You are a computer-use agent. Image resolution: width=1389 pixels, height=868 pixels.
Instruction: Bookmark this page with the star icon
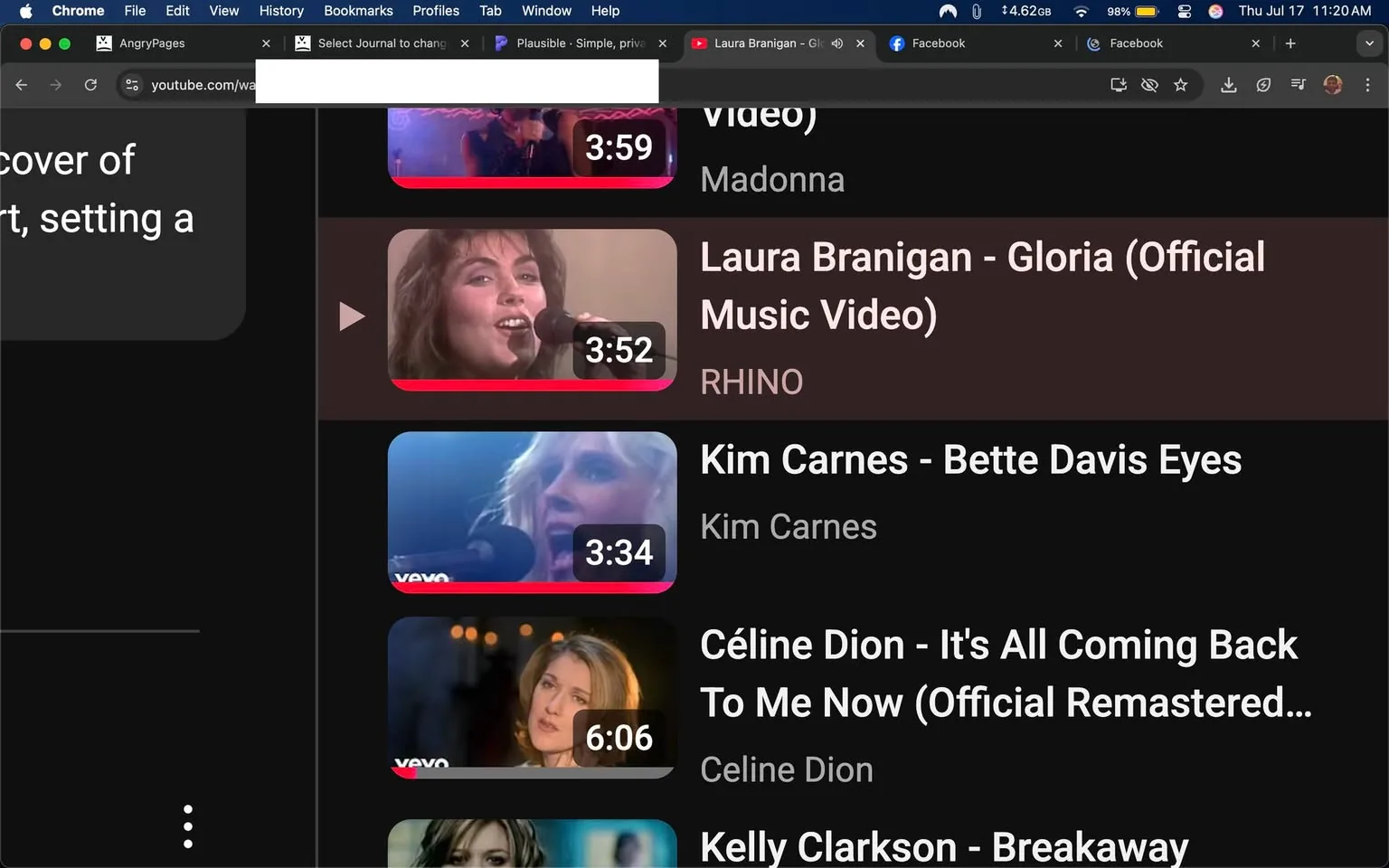point(1181,84)
